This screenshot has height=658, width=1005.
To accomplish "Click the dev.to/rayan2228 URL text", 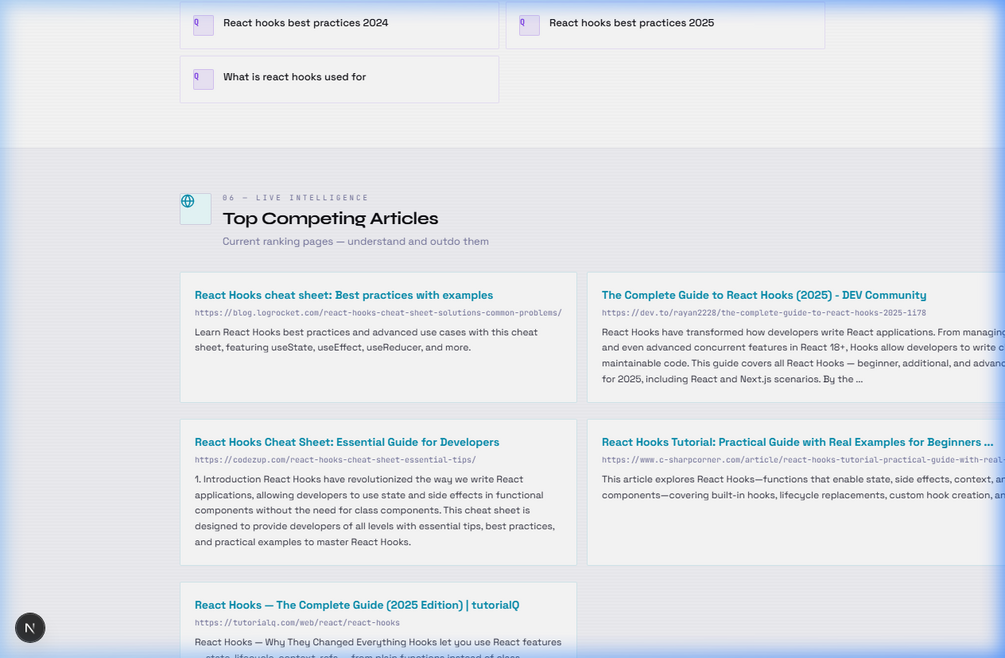I will pos(763,313).
